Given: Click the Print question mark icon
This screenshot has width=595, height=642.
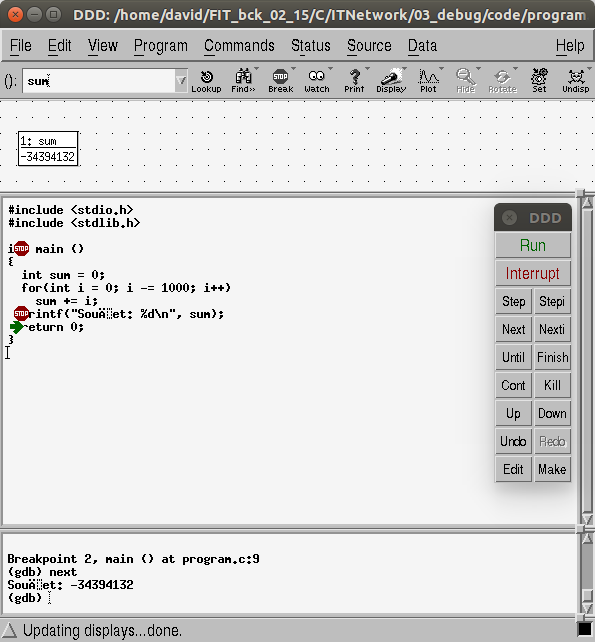Looking at the screenshot, I should [x=354, y=81].
